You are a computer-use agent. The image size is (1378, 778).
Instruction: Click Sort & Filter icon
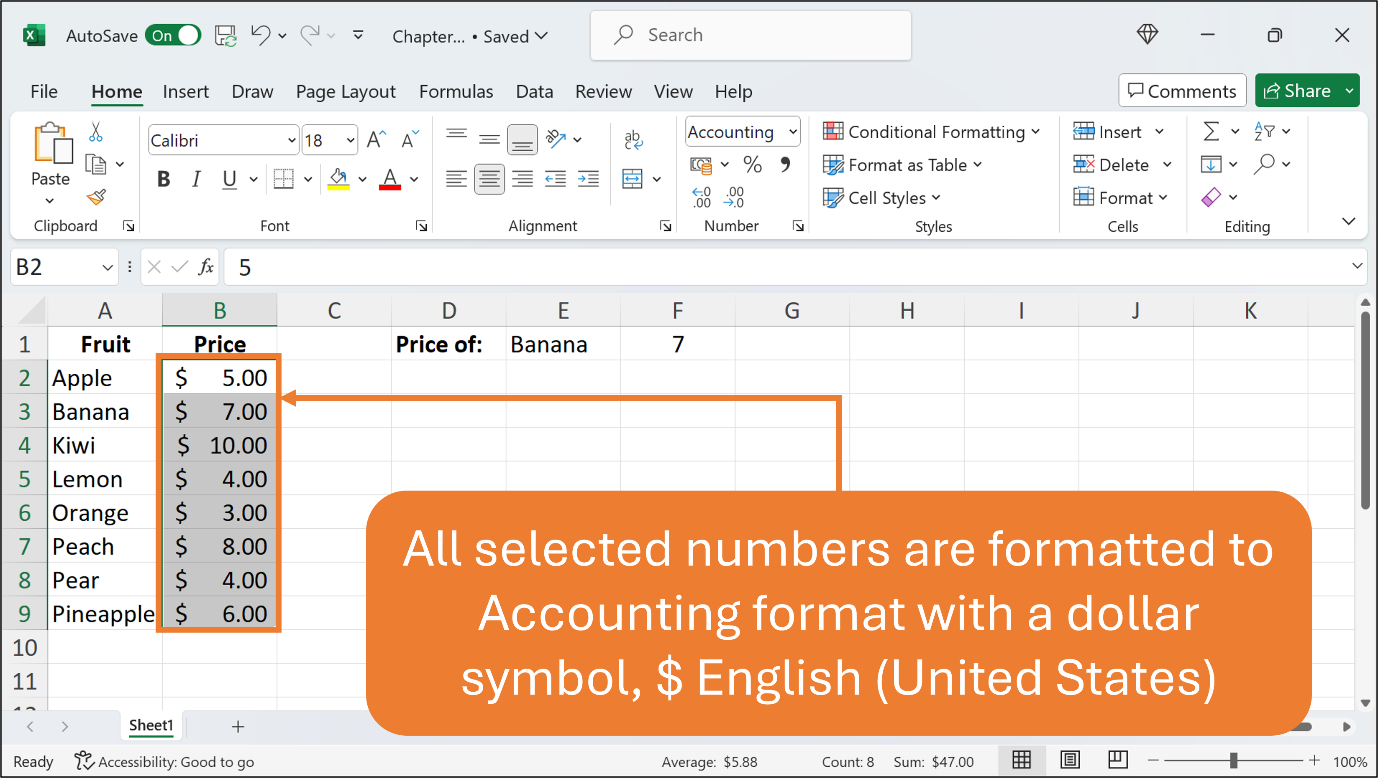tap(1264, 132)
